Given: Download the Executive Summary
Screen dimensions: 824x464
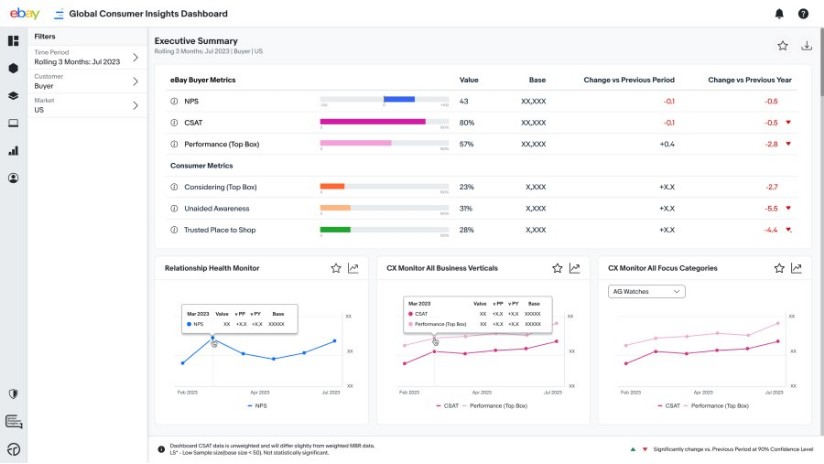Looking at the screenshot, I should tap(806, 46).
